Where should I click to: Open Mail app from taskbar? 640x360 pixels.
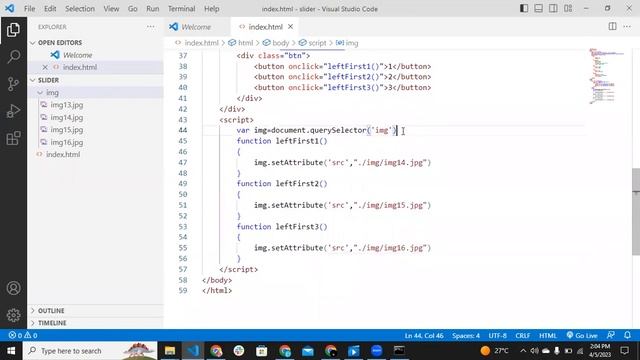tap(308, 351)
